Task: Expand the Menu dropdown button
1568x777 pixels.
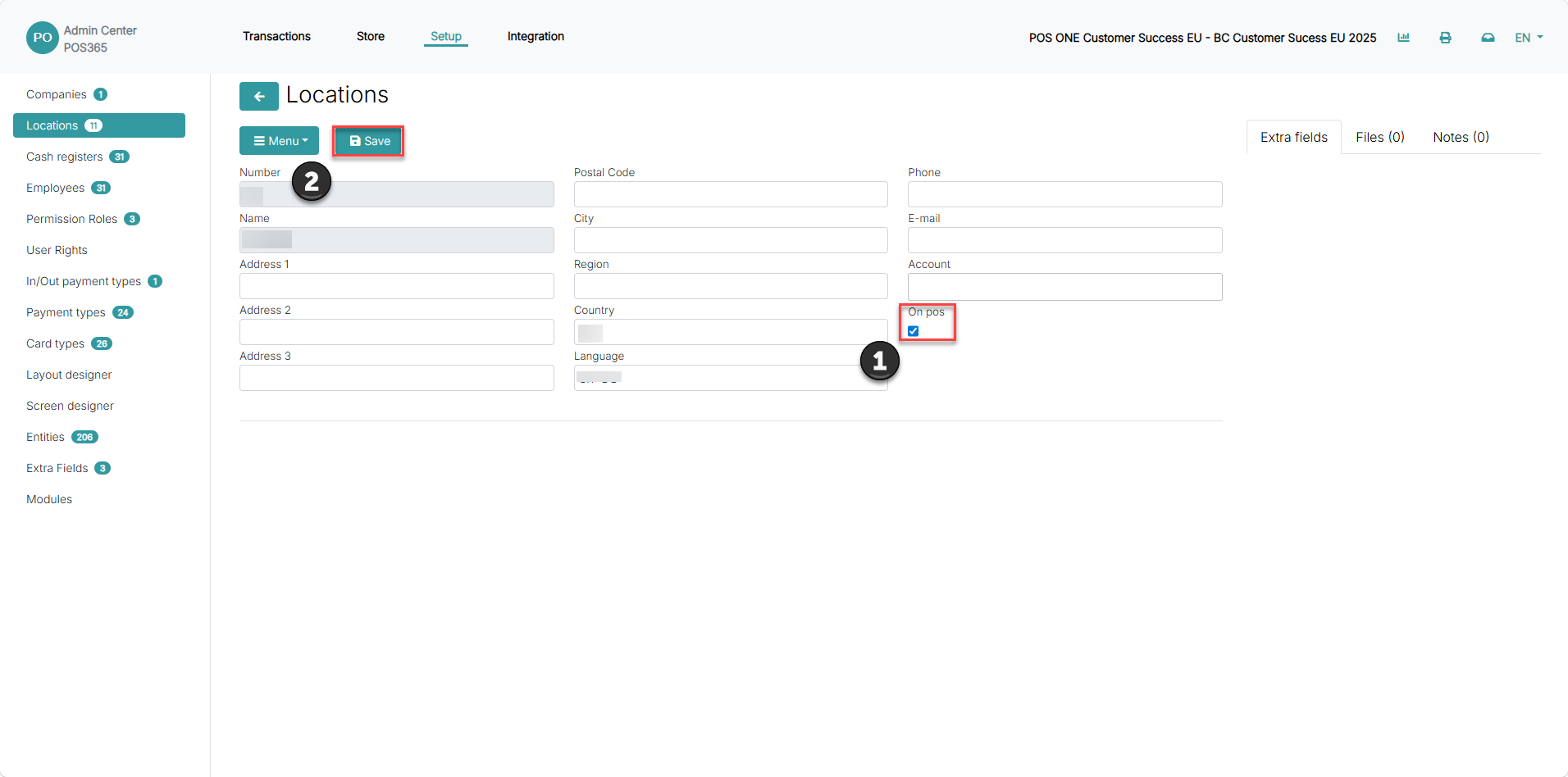Action: 279,141
